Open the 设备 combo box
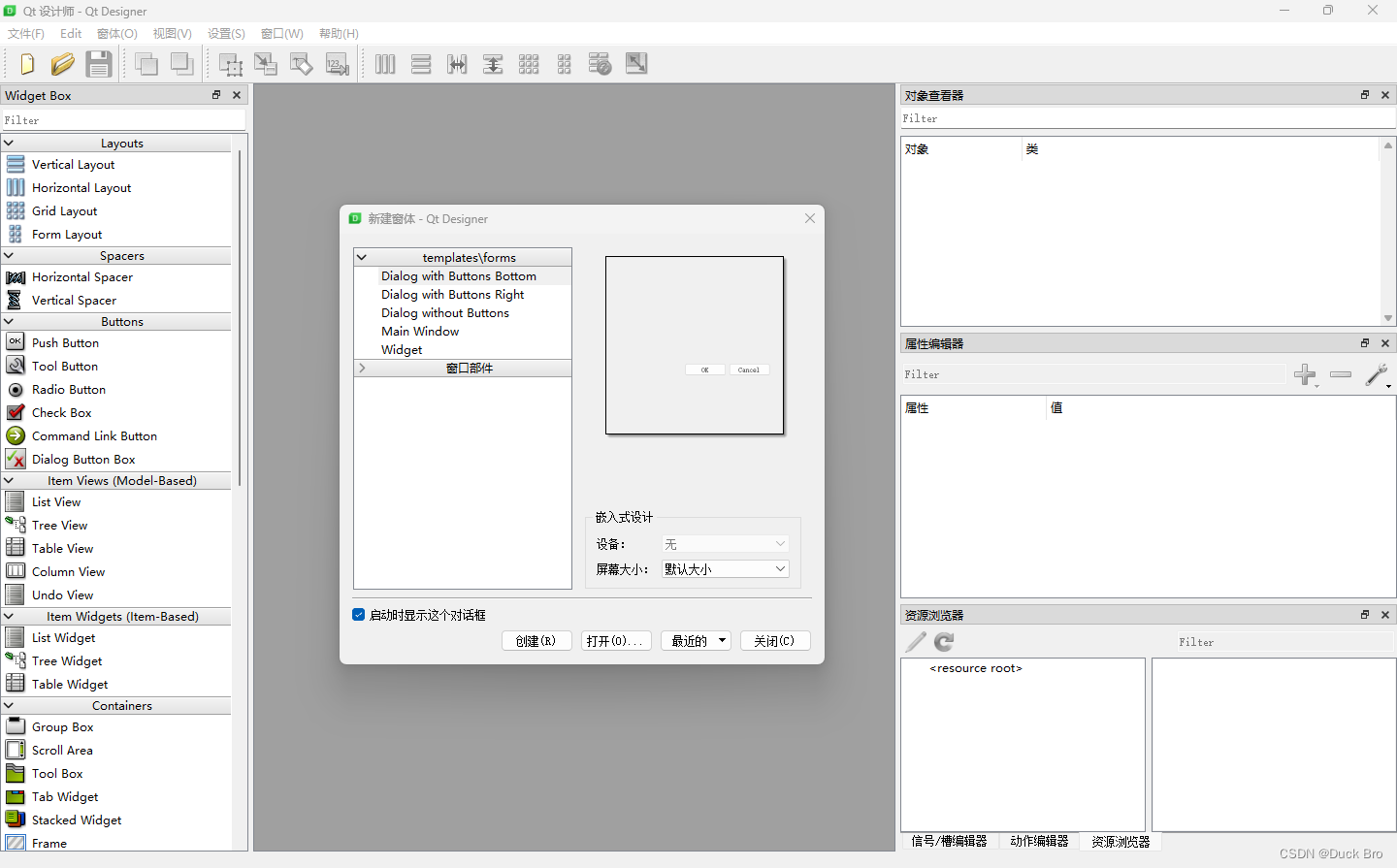The height and width of the screenshot is (868, 1397). click(726, 544)
